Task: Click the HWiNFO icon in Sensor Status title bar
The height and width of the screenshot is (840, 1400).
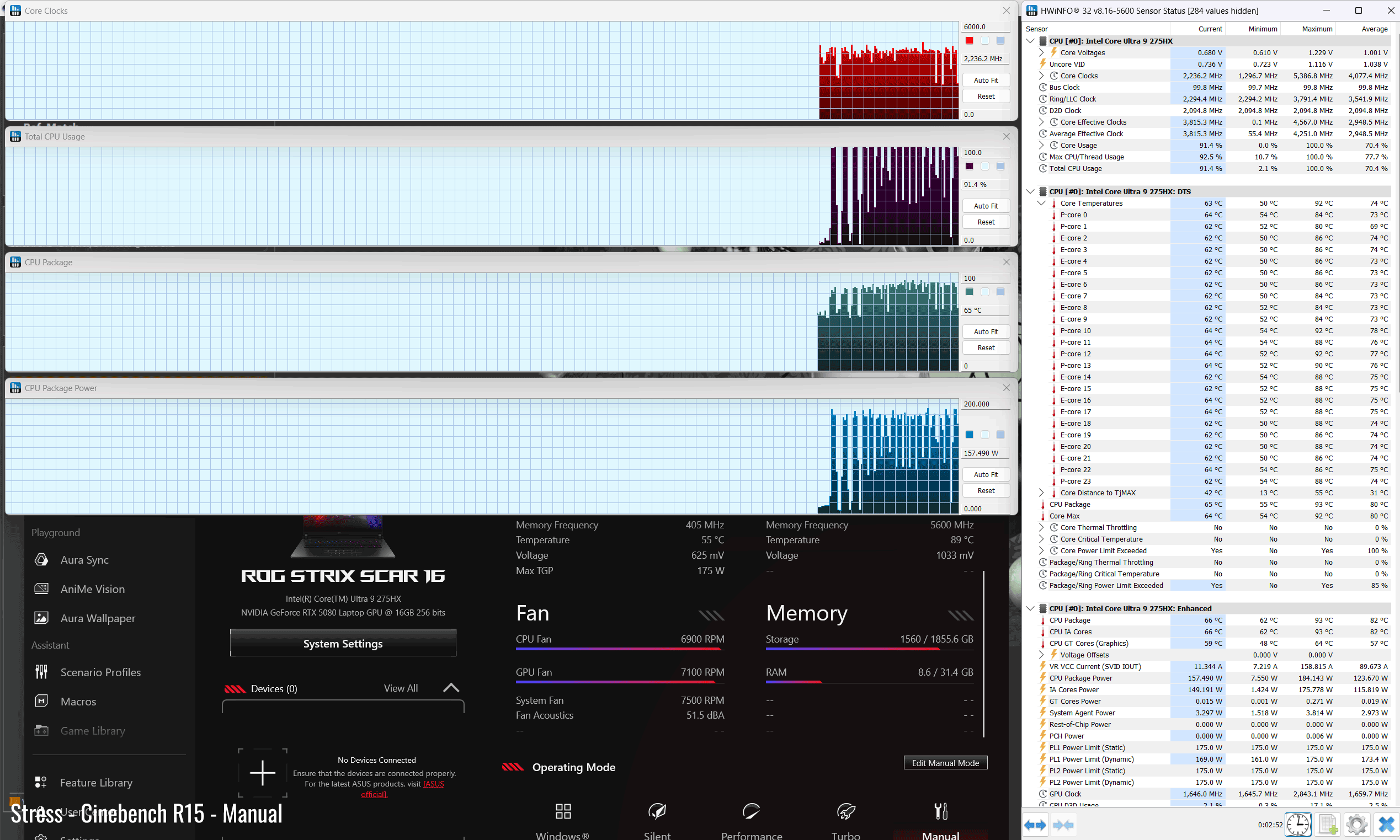Action: tap(1031, 10)
